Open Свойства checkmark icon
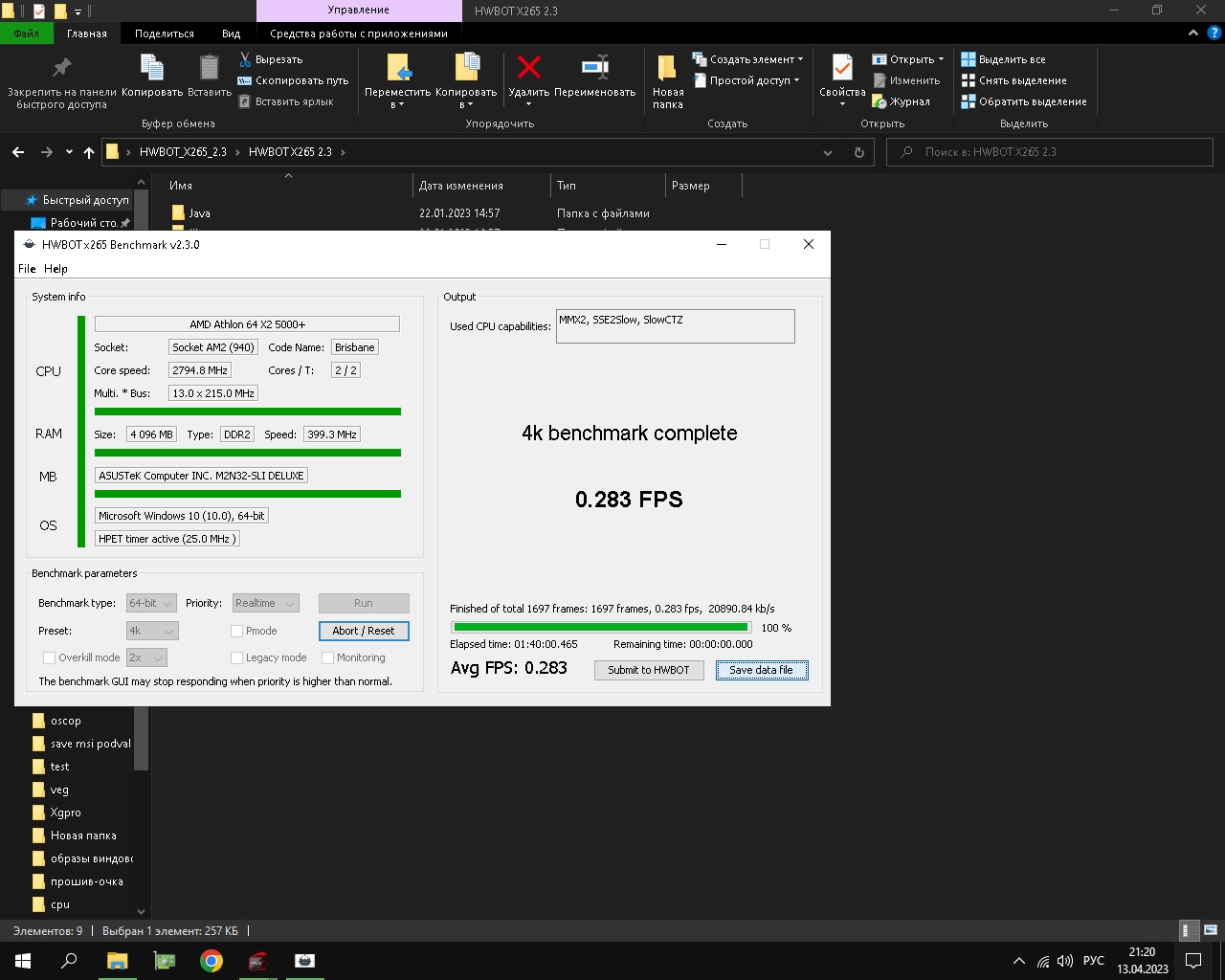Screen dimensions: 1225x980 (842, 69)
